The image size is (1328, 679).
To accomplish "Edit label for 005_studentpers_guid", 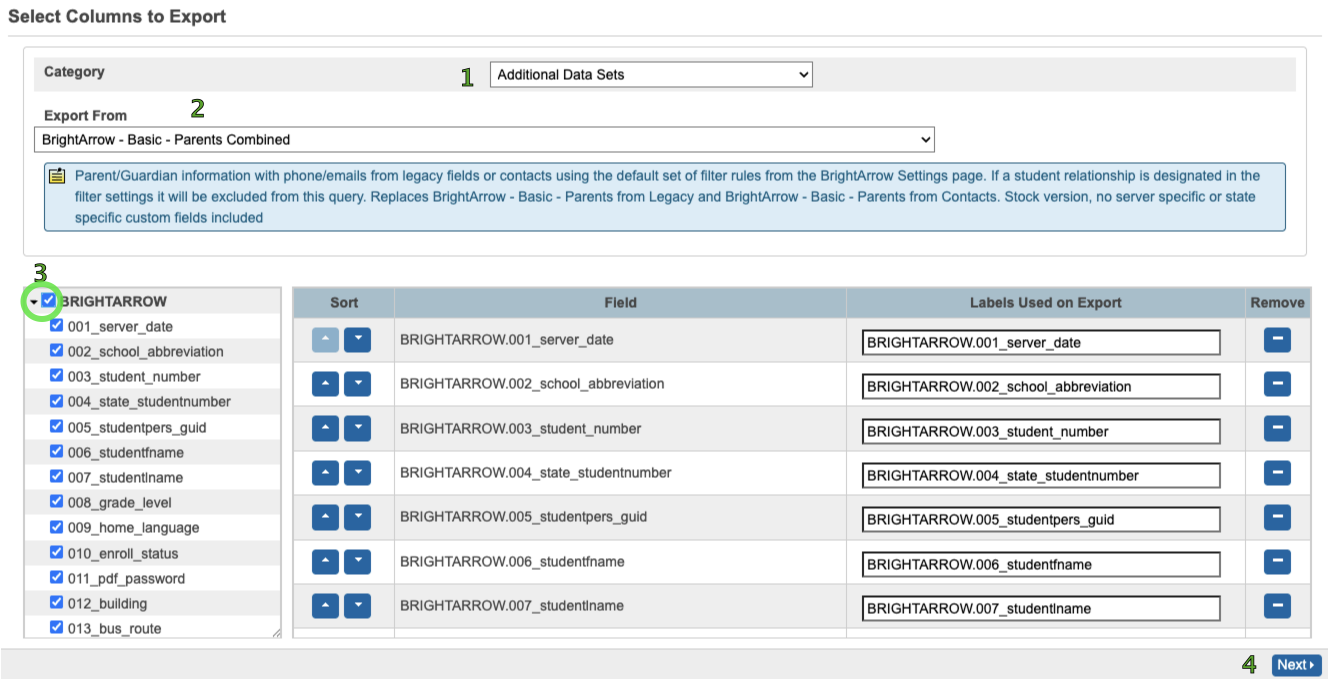I will click(x=1041, y=519).
